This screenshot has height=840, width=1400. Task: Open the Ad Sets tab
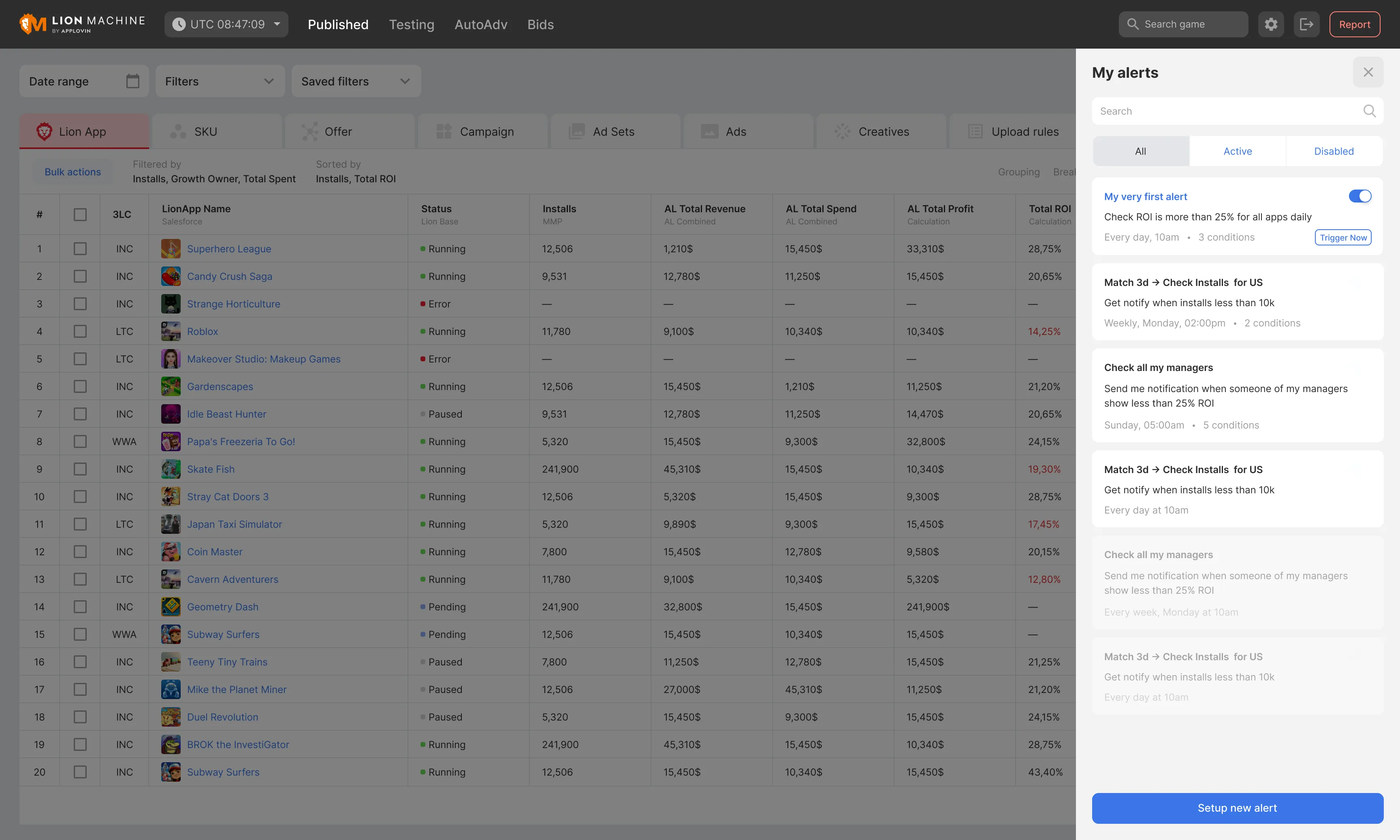tap(616, 131)
